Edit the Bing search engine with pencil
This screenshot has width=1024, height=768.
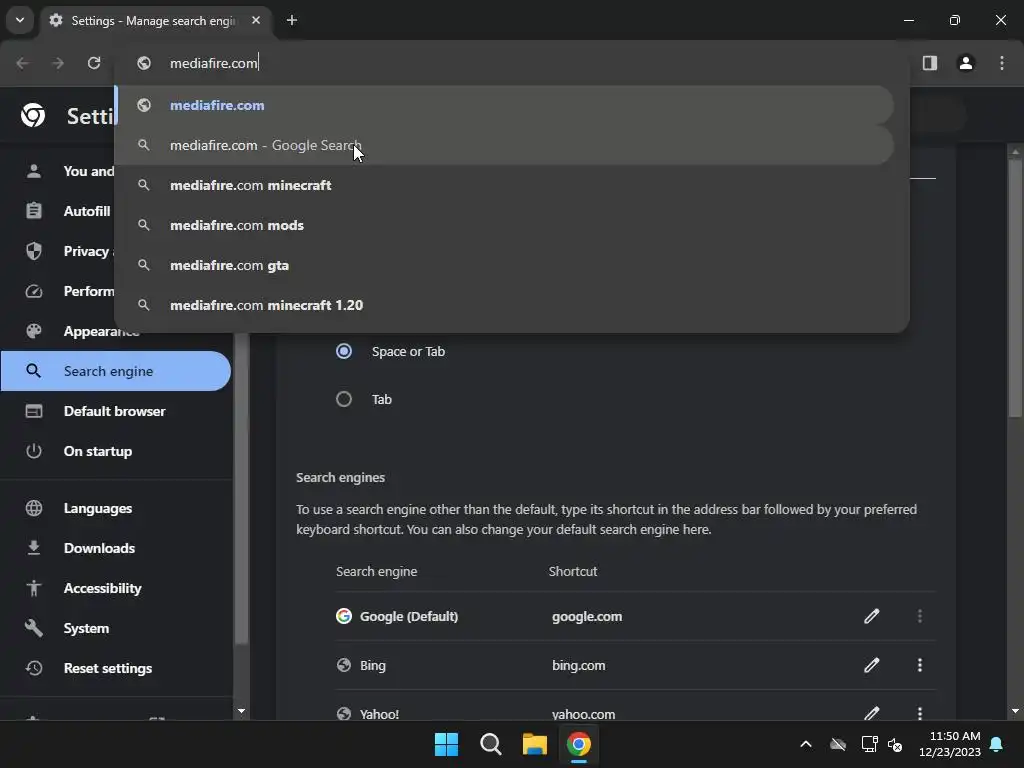point(872,665)
